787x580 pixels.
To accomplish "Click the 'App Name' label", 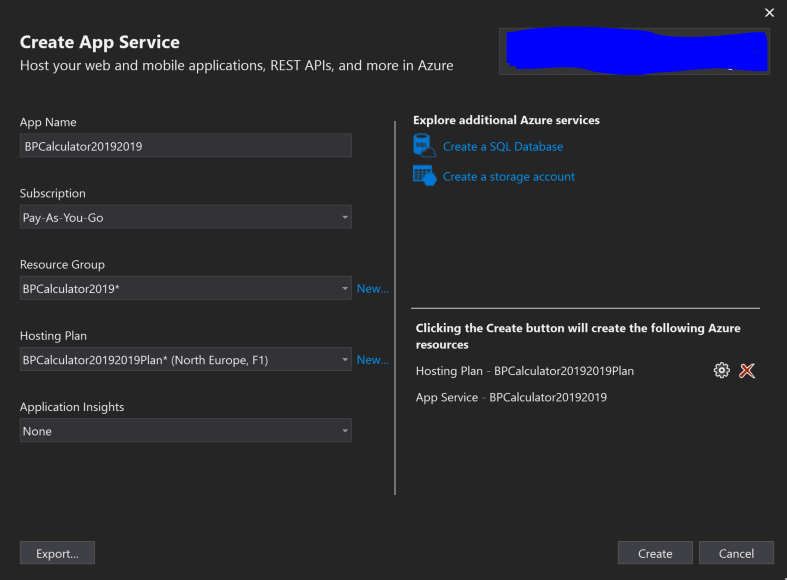I will [x=48, y=122].
